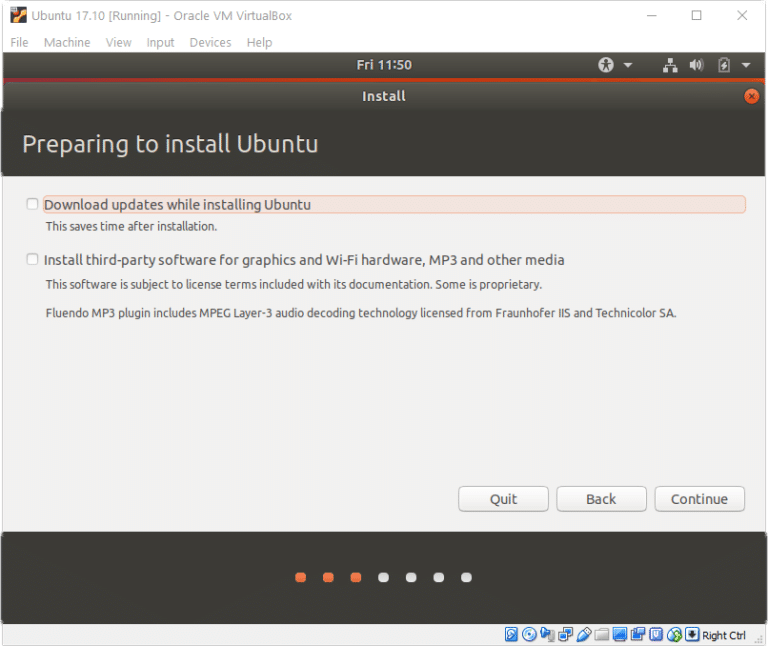Close the VirtualBox window
768x646 pixels.
742,16
